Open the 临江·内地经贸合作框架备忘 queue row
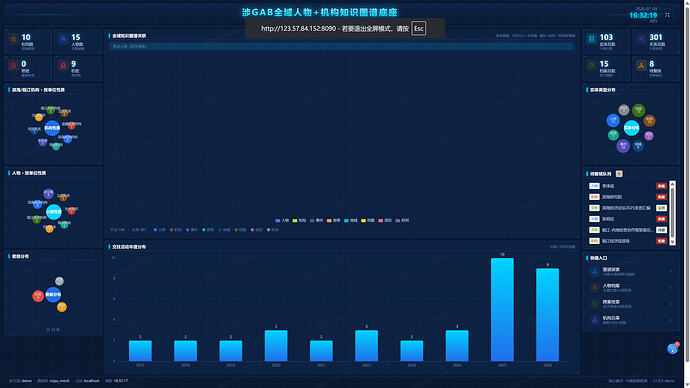Screen dimensions: 690x388 point(628,230)
